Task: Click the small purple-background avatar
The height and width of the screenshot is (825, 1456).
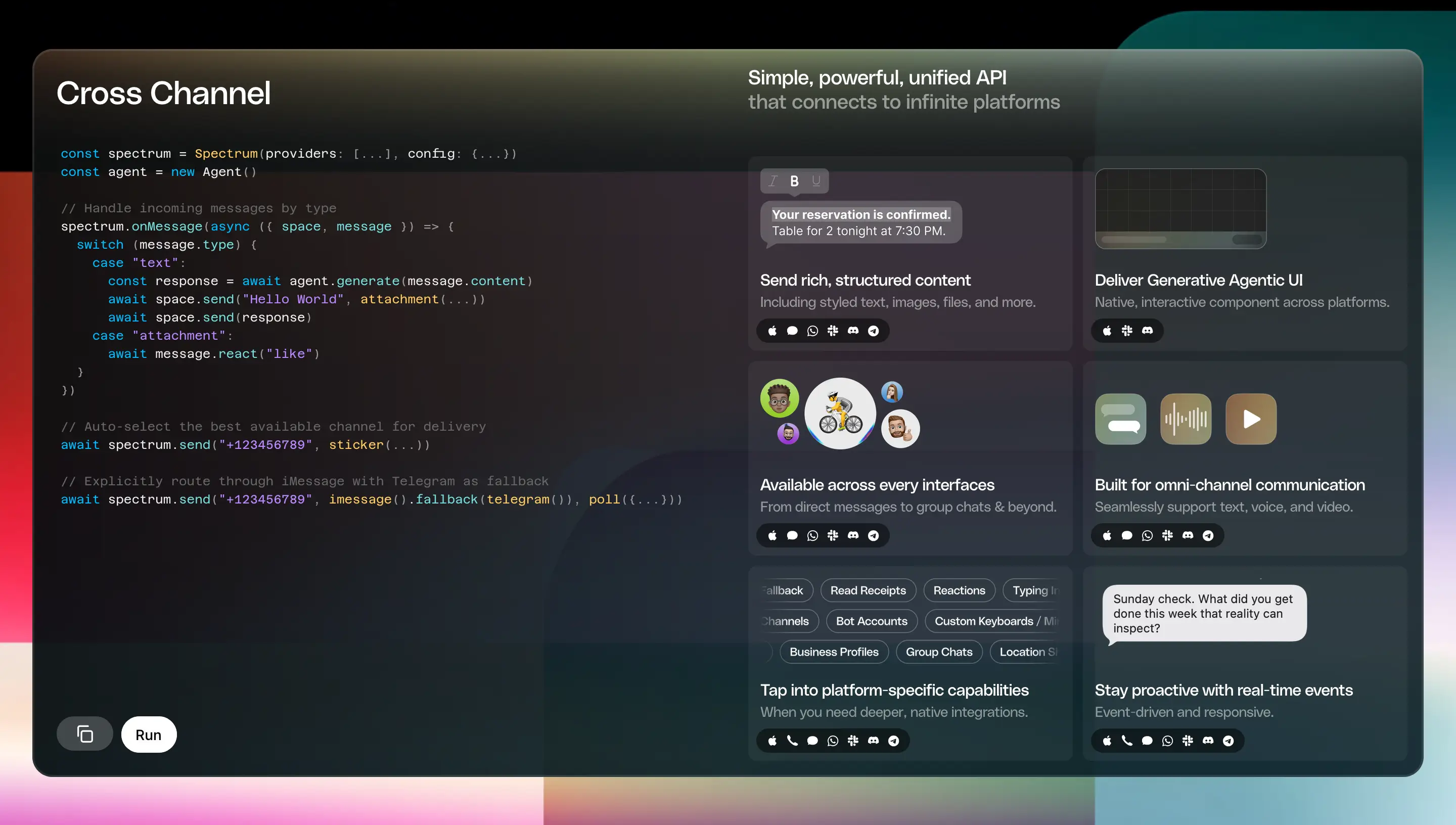Action: coord(788,433)
